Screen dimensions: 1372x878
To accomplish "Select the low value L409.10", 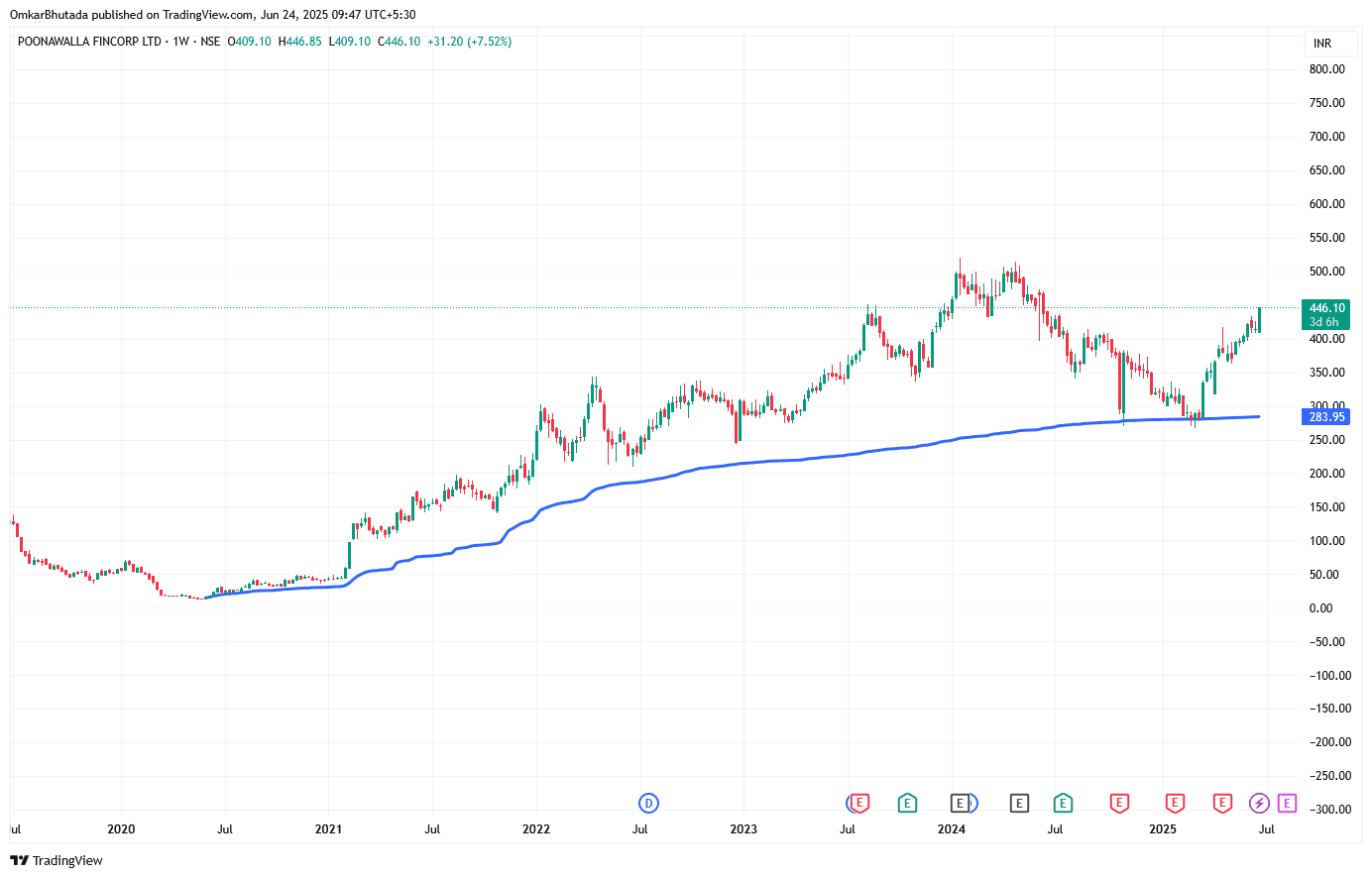I will [349, 42].
